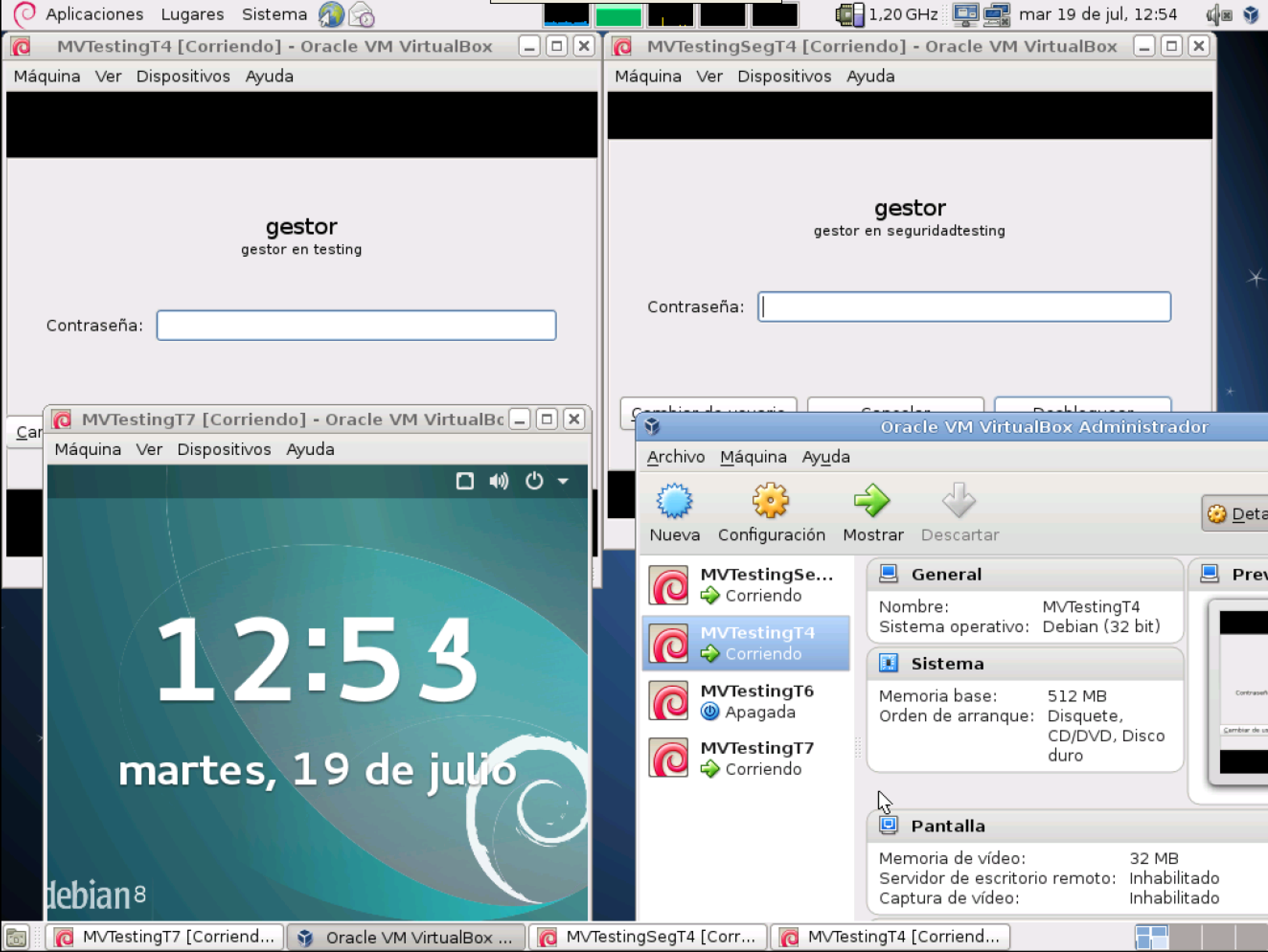Click the panel volume speaker icon
This screenshot has height=952, width=1268.
click(1218, 15)
